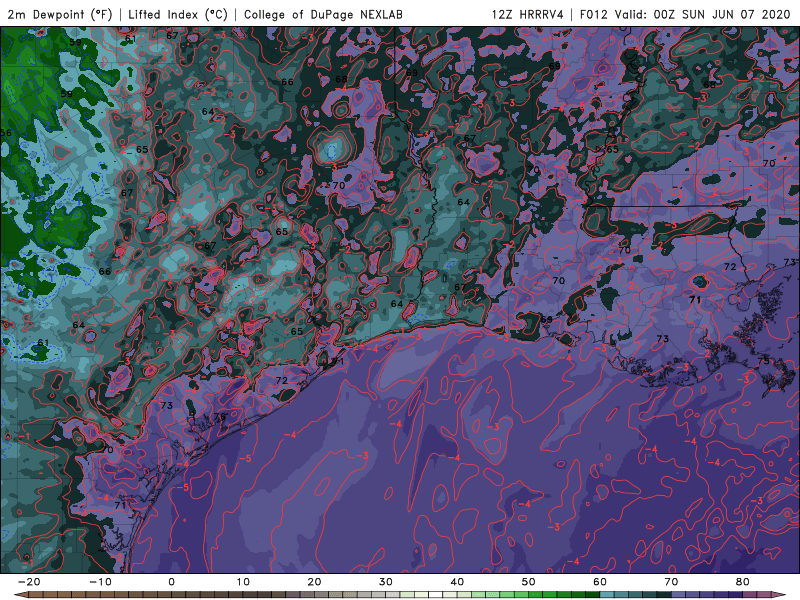Click the '12Z HRRRV4' model run label

click(528, 14)
